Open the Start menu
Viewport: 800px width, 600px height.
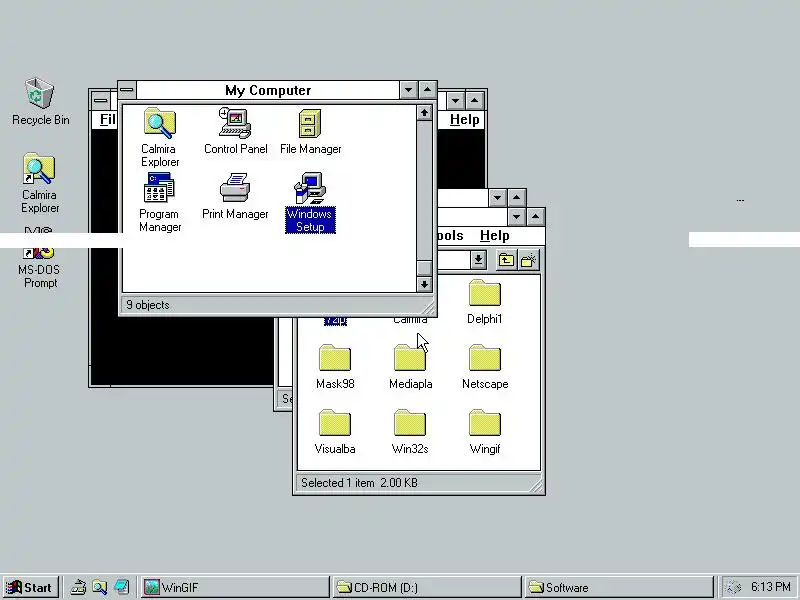[x=30, y=587]
